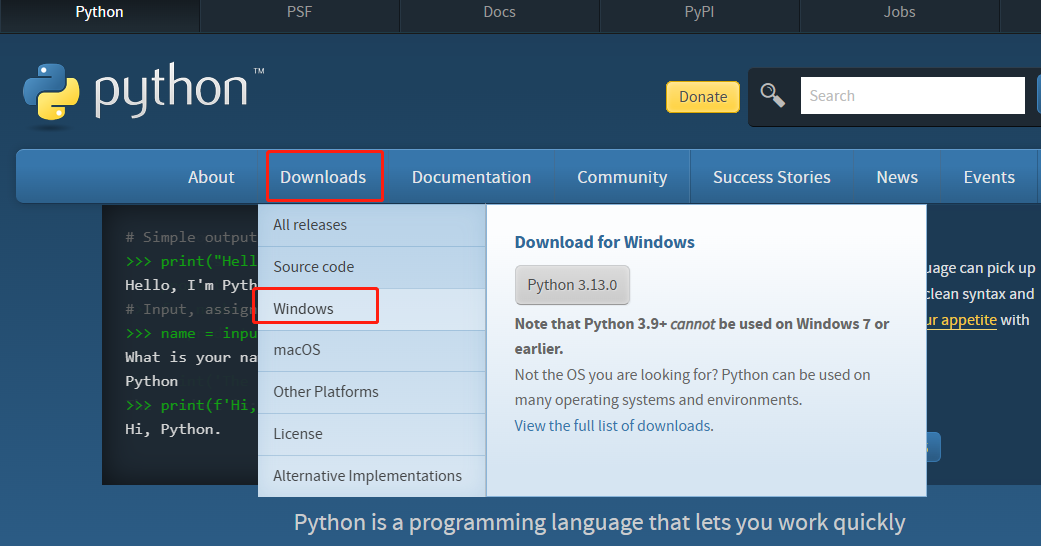The height and width of the screenshot is (546, 1041).
Task: Select Windows in Downloads dropdown
Action: pyautogui.click(x=372, y=309)
